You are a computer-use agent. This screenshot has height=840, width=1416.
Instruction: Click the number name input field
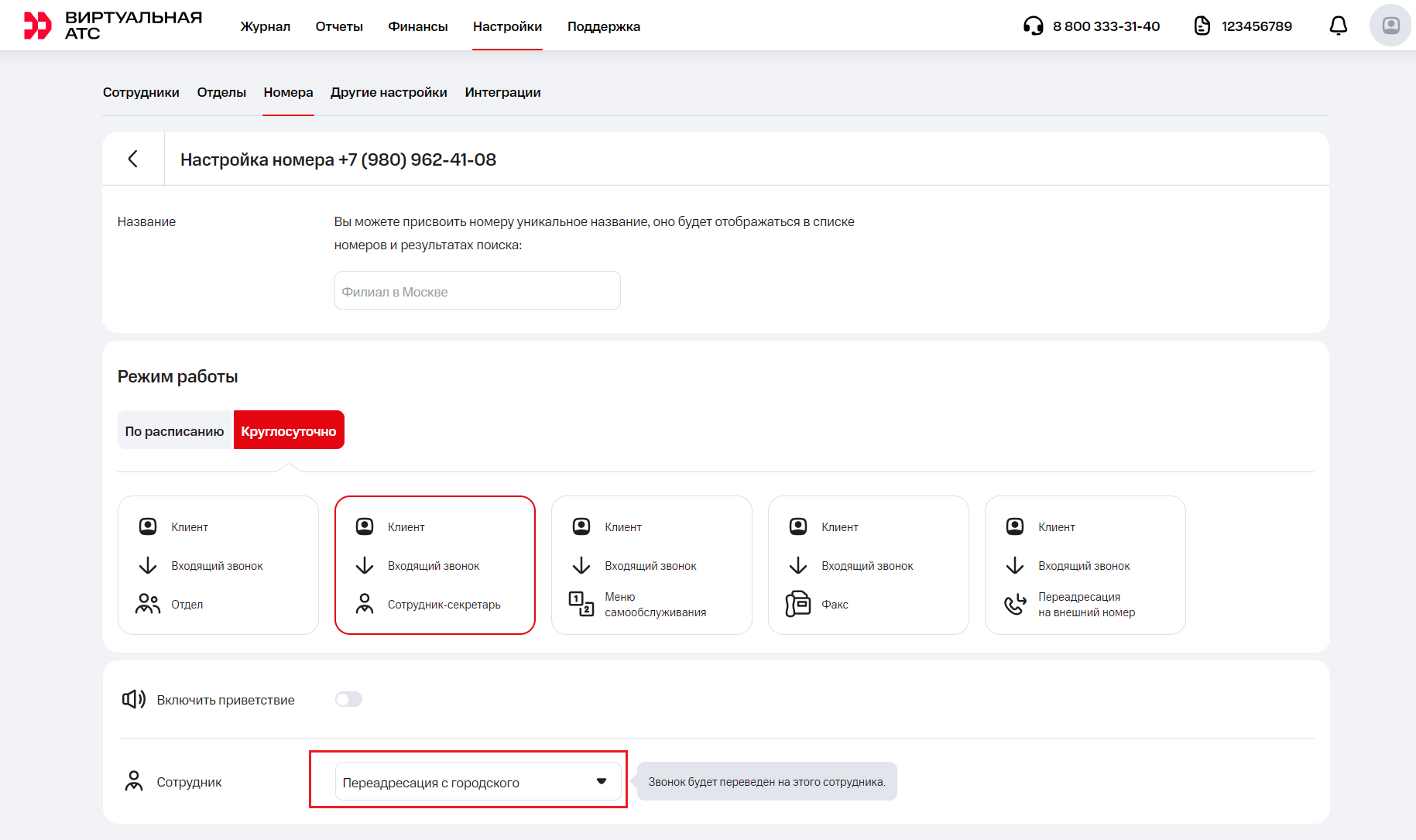pos(477,291)
